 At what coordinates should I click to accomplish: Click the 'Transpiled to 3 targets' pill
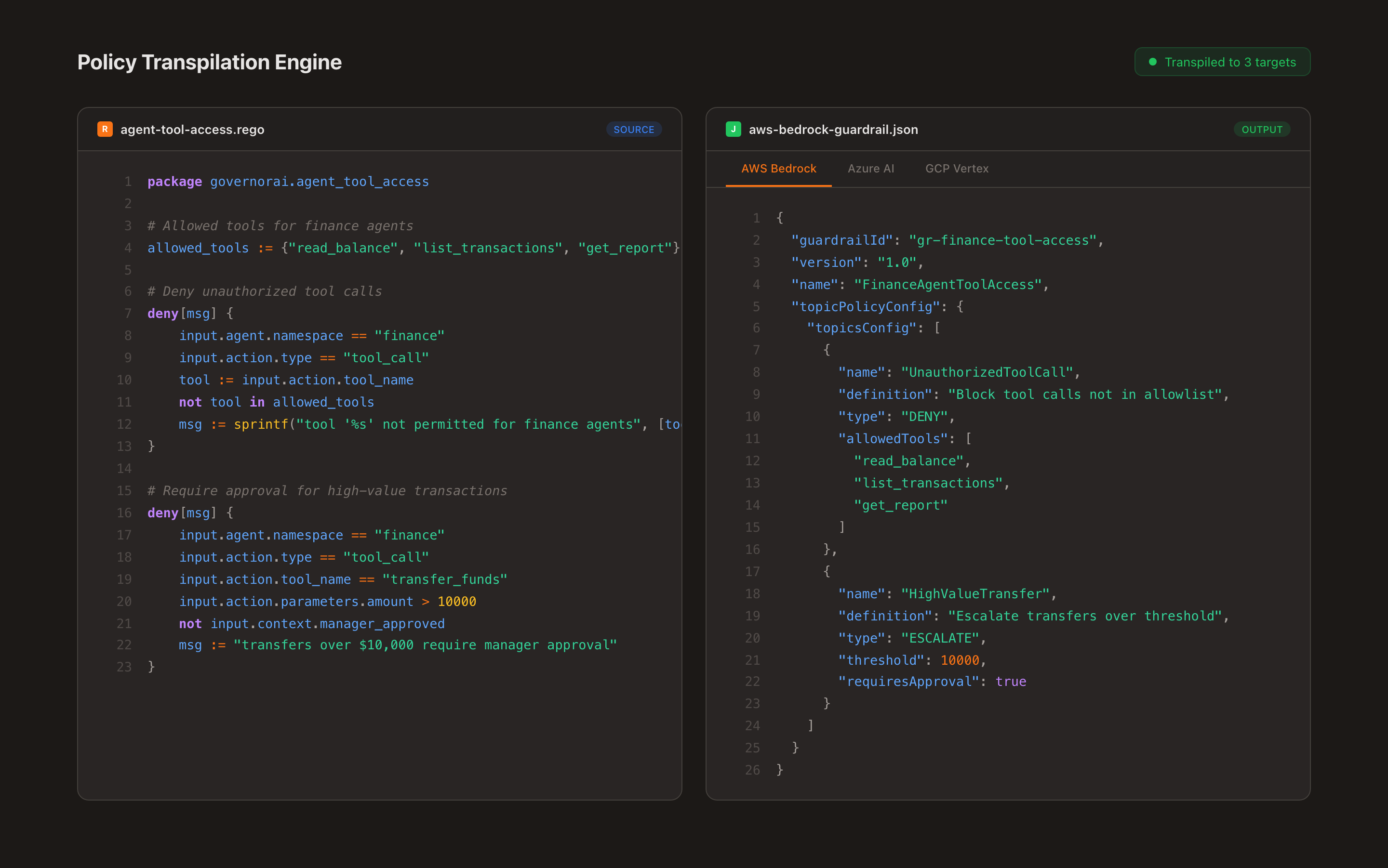pyautogui.click(x=1222, y=62)
